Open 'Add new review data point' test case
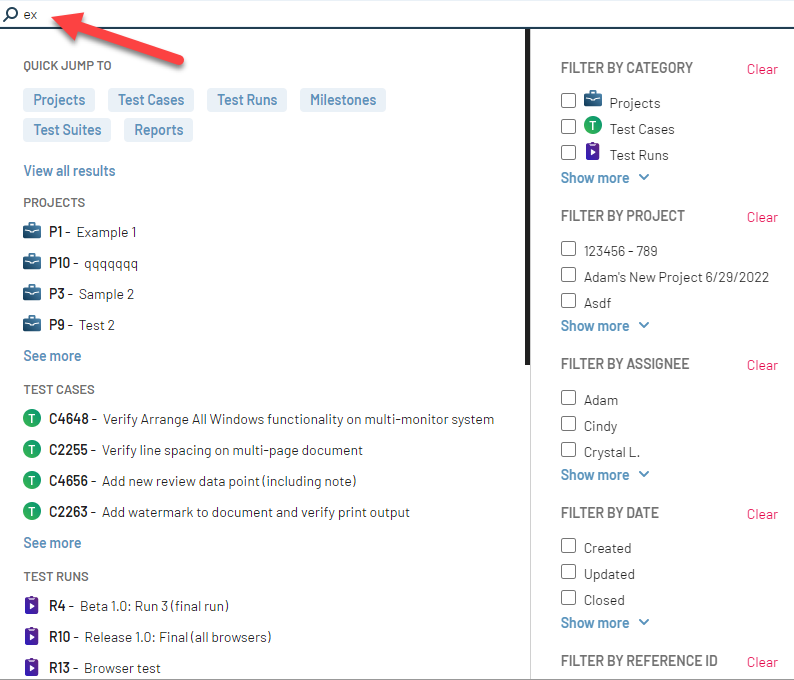This screenshot has width=794, height=680. (229, 481)
